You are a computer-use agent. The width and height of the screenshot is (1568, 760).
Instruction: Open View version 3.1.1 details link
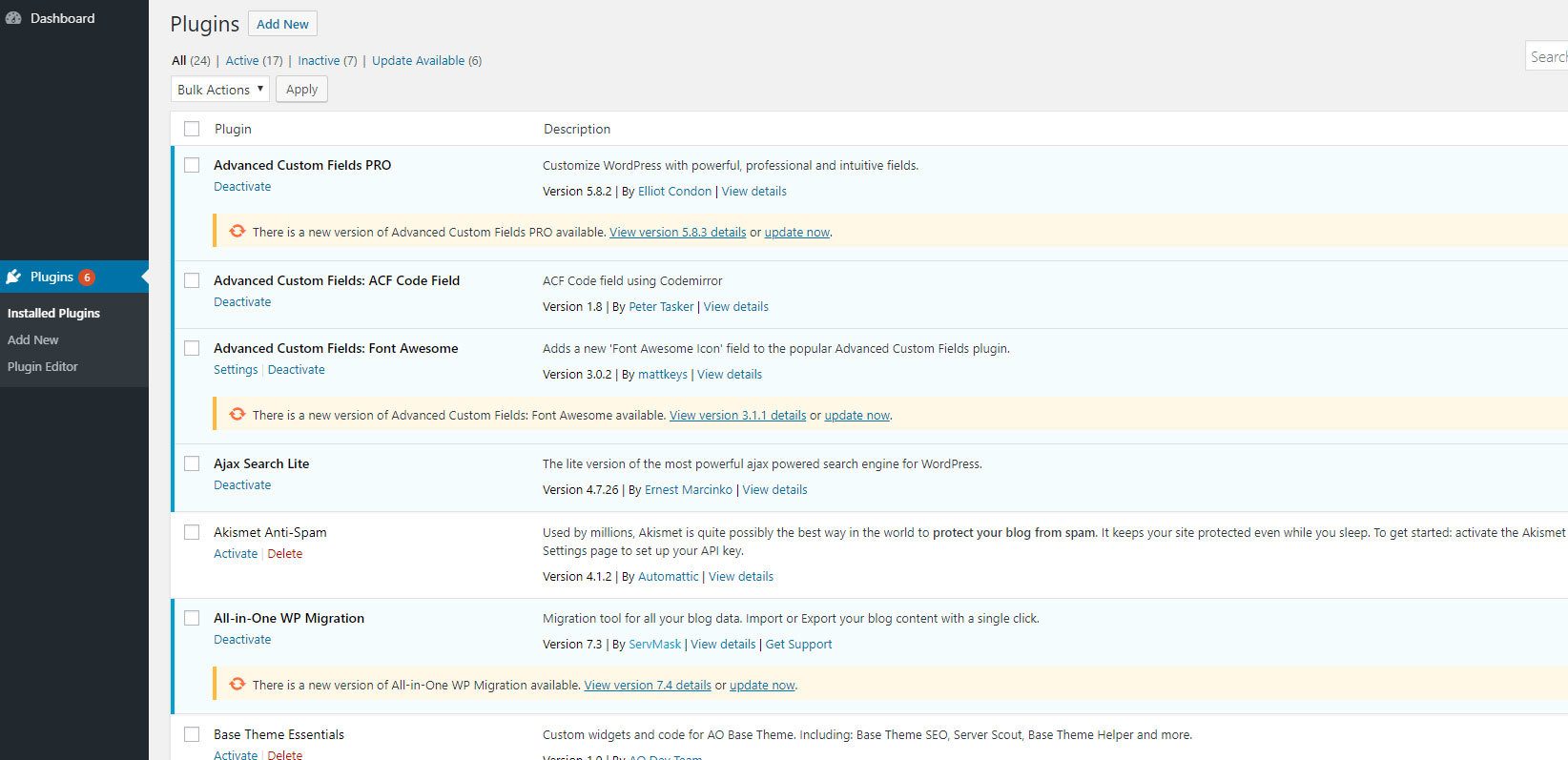point(738,416)
